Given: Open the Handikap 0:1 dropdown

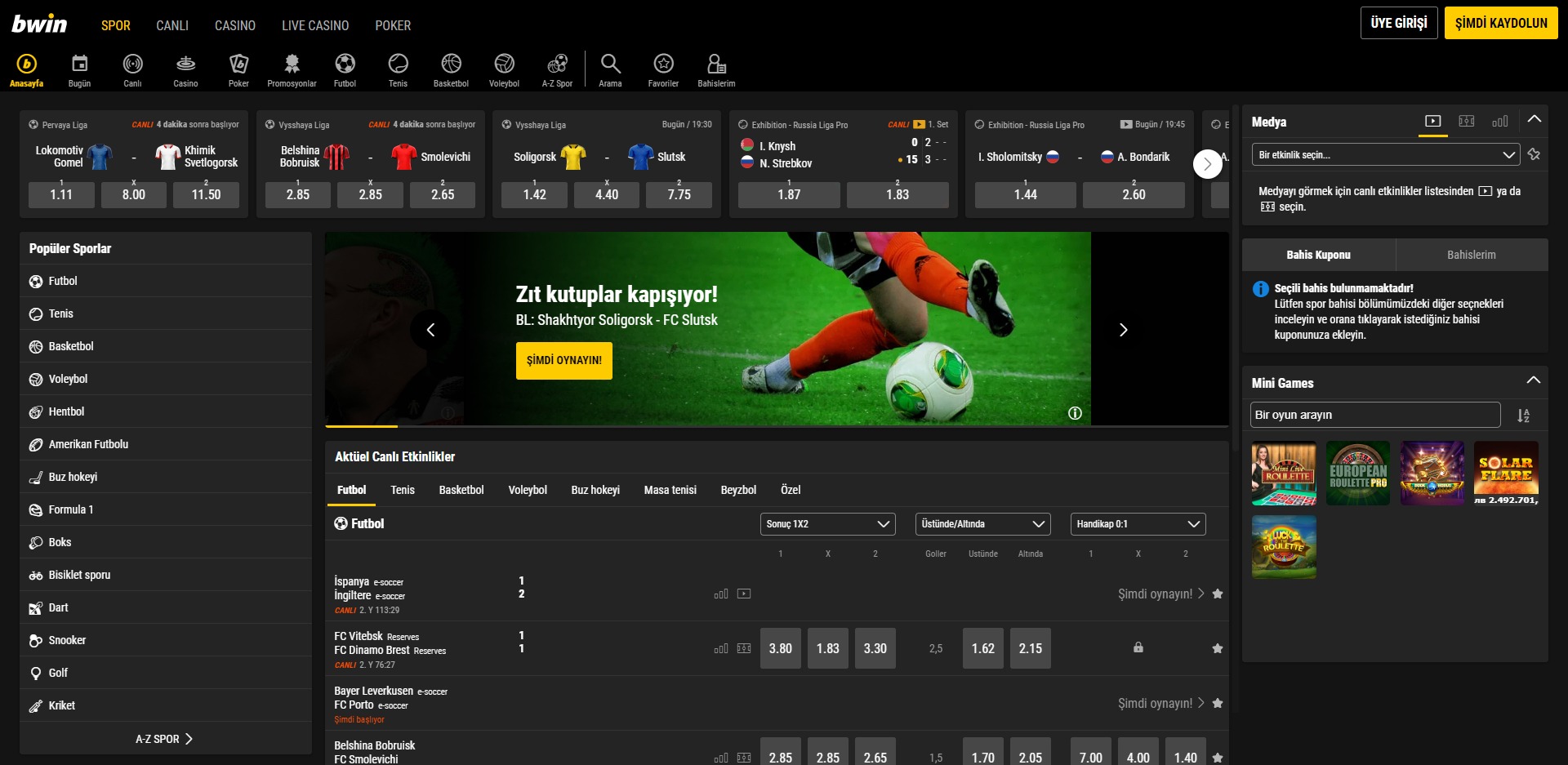Looking at the screenshot, I should click(x=1138, y=524).
